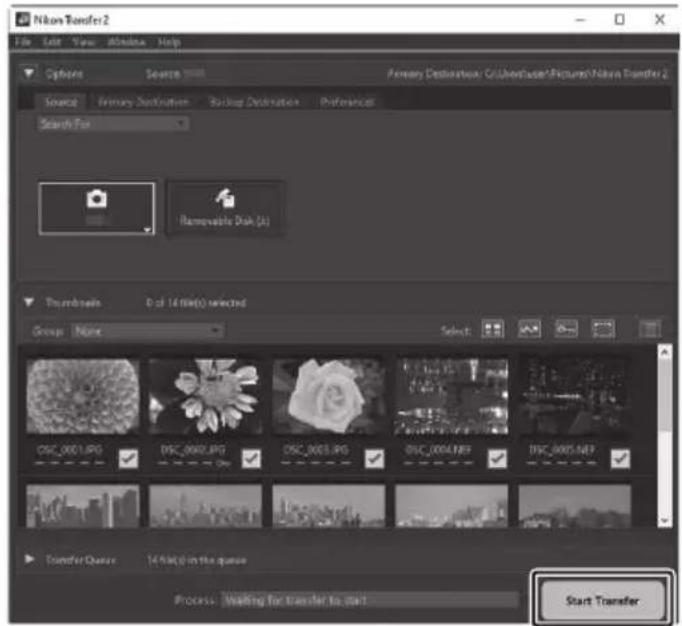The width and height of the screenshot is (682, 626).
Task: Click the DSC_0001.JPG file name
Action: tap(70, 450)
